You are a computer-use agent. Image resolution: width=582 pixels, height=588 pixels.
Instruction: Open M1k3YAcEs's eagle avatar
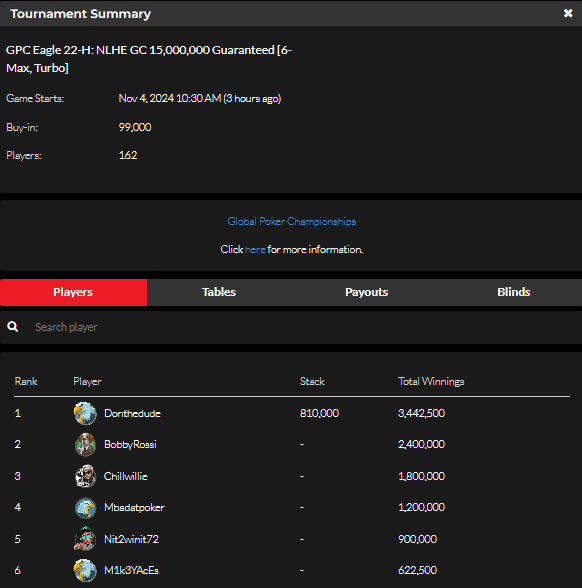(85, 570)
